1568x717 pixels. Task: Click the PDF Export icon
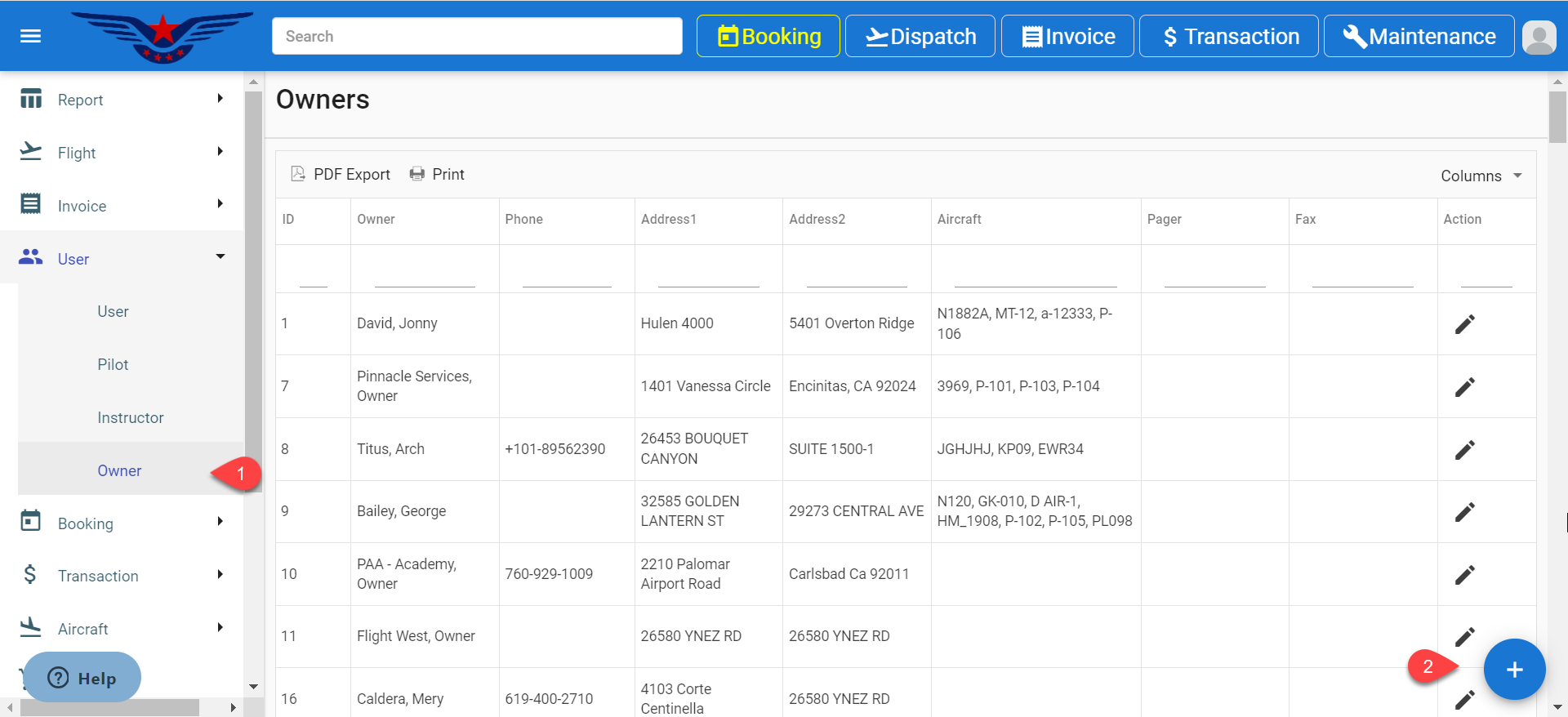[298, 174]
